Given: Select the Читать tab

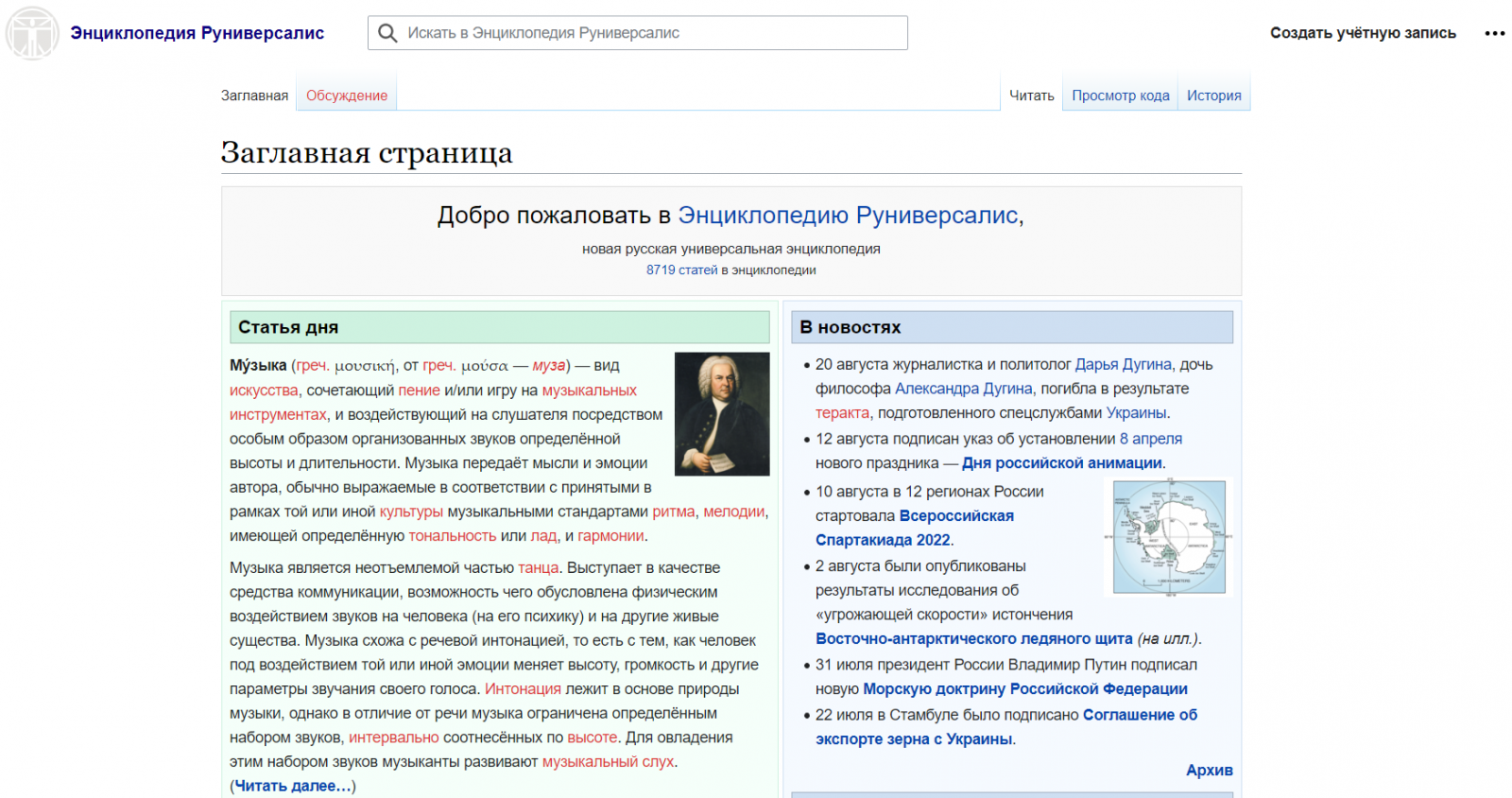Looking at the screenshot, I should point(1032,95).
